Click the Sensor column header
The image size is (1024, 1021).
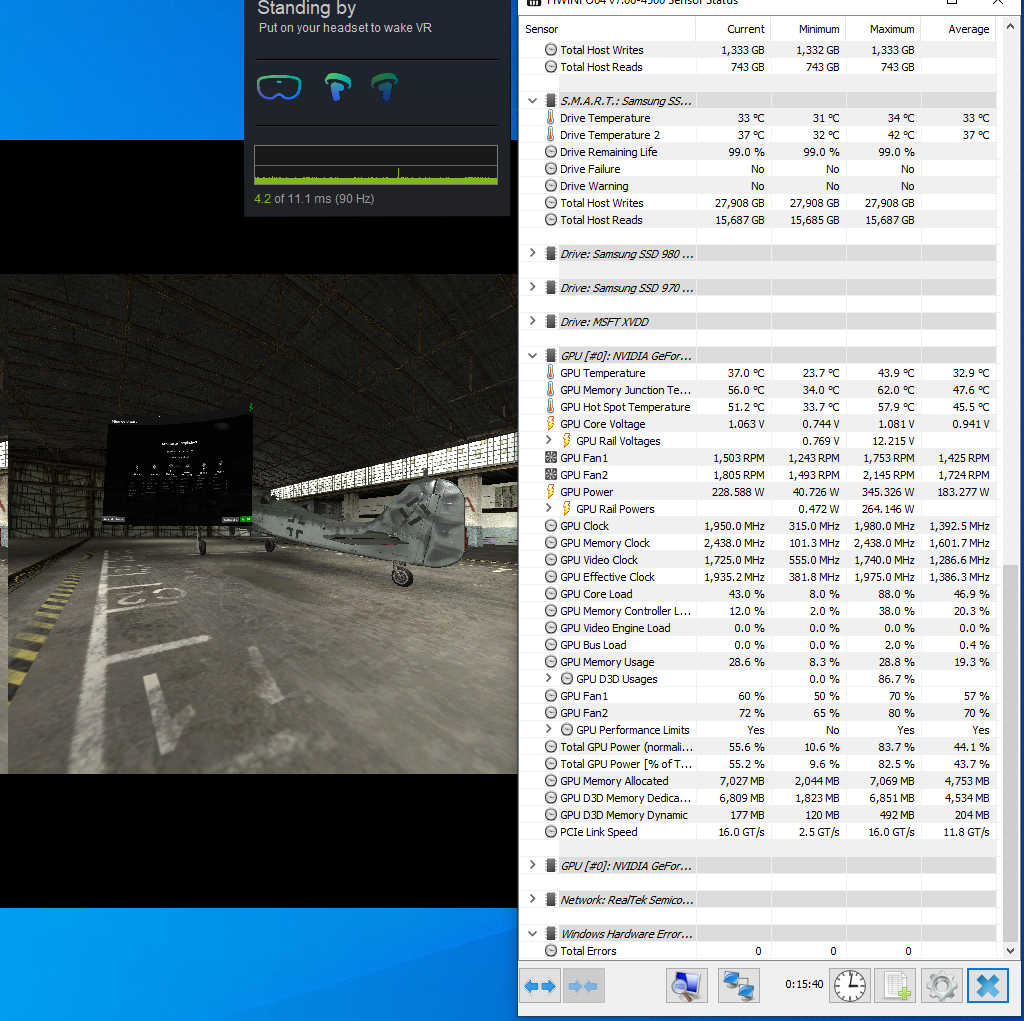[x=607, y=29]
